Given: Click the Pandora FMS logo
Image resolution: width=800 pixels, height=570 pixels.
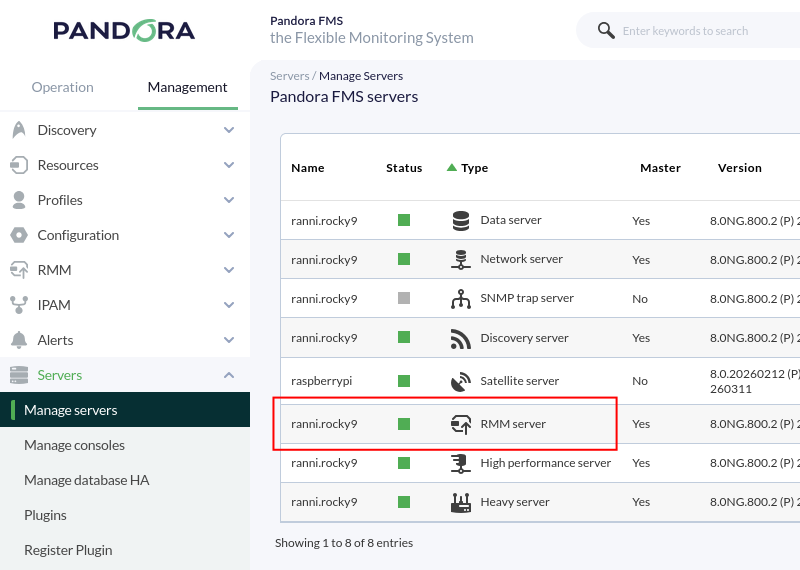Looking at the screenshot, I should tap(124, 31).
